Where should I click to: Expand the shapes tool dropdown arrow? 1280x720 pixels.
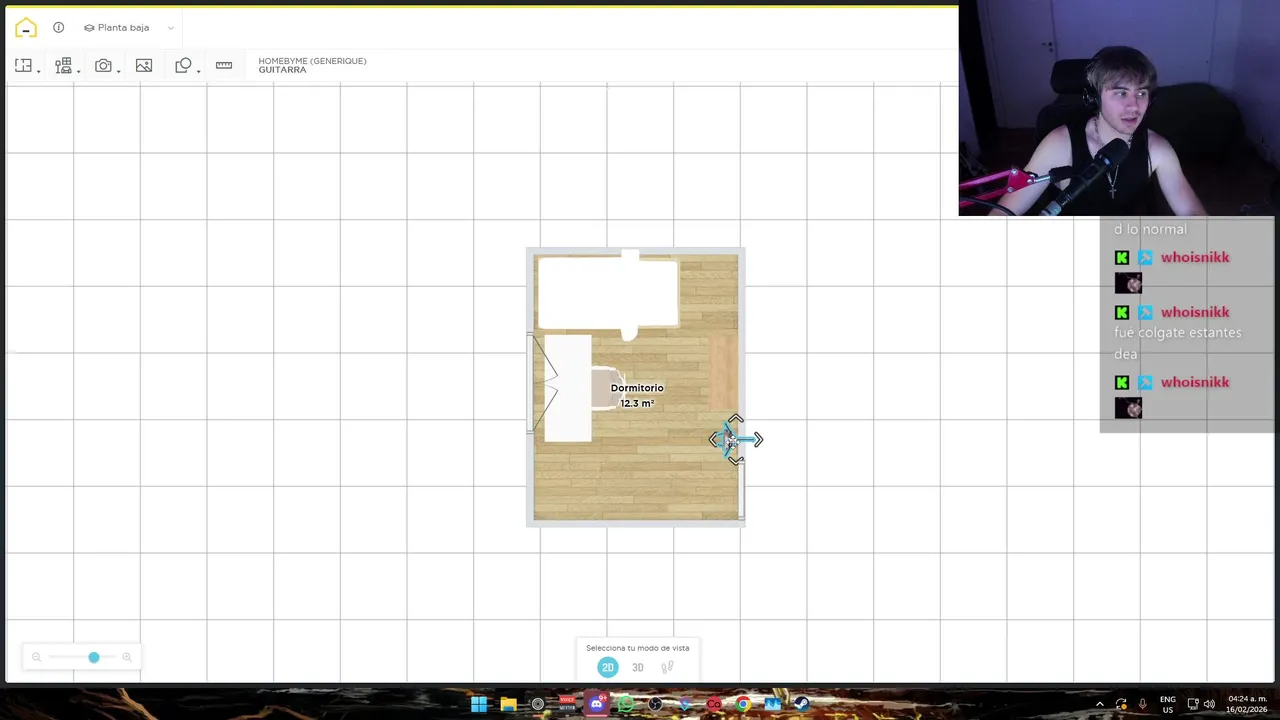point(198,70)
